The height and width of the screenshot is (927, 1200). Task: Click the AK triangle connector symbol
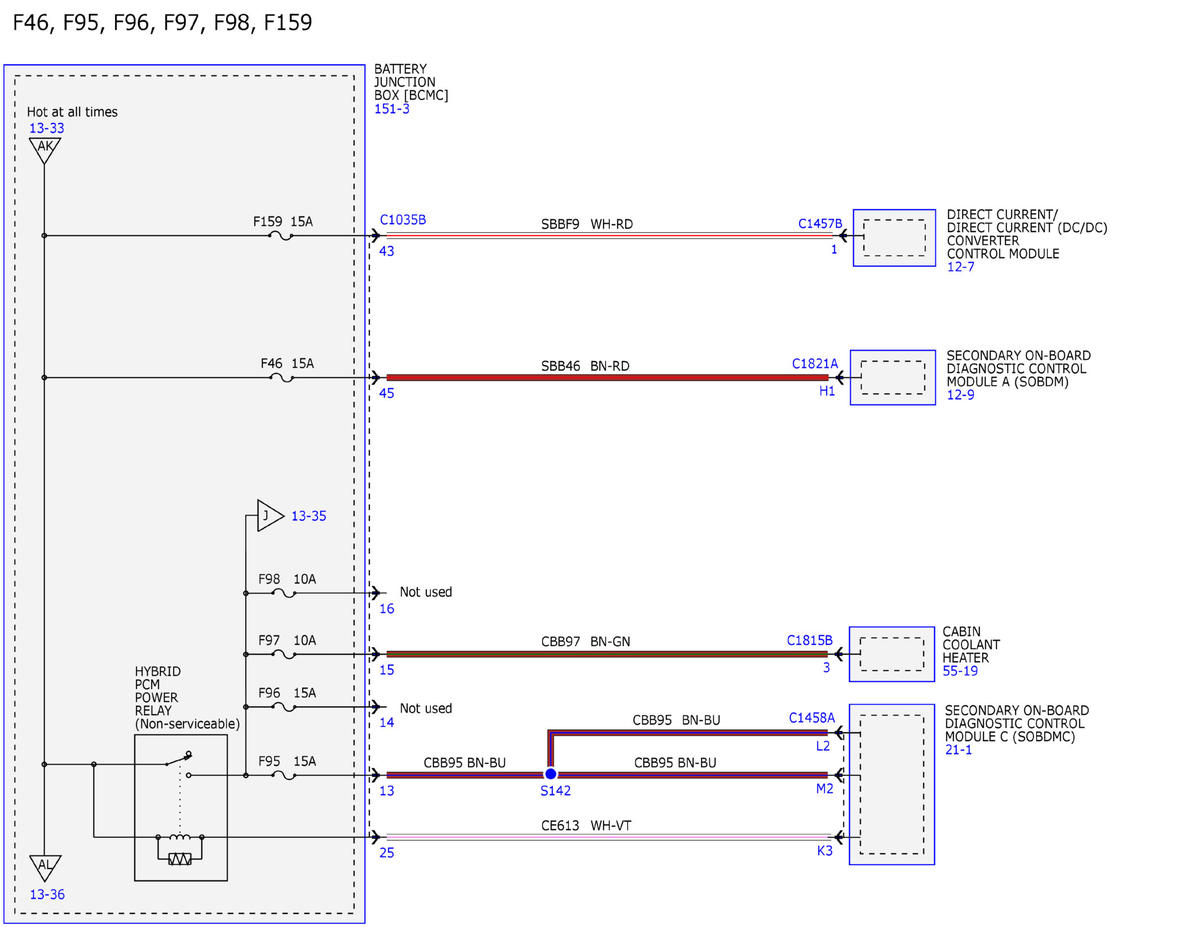tap(44, 150)
